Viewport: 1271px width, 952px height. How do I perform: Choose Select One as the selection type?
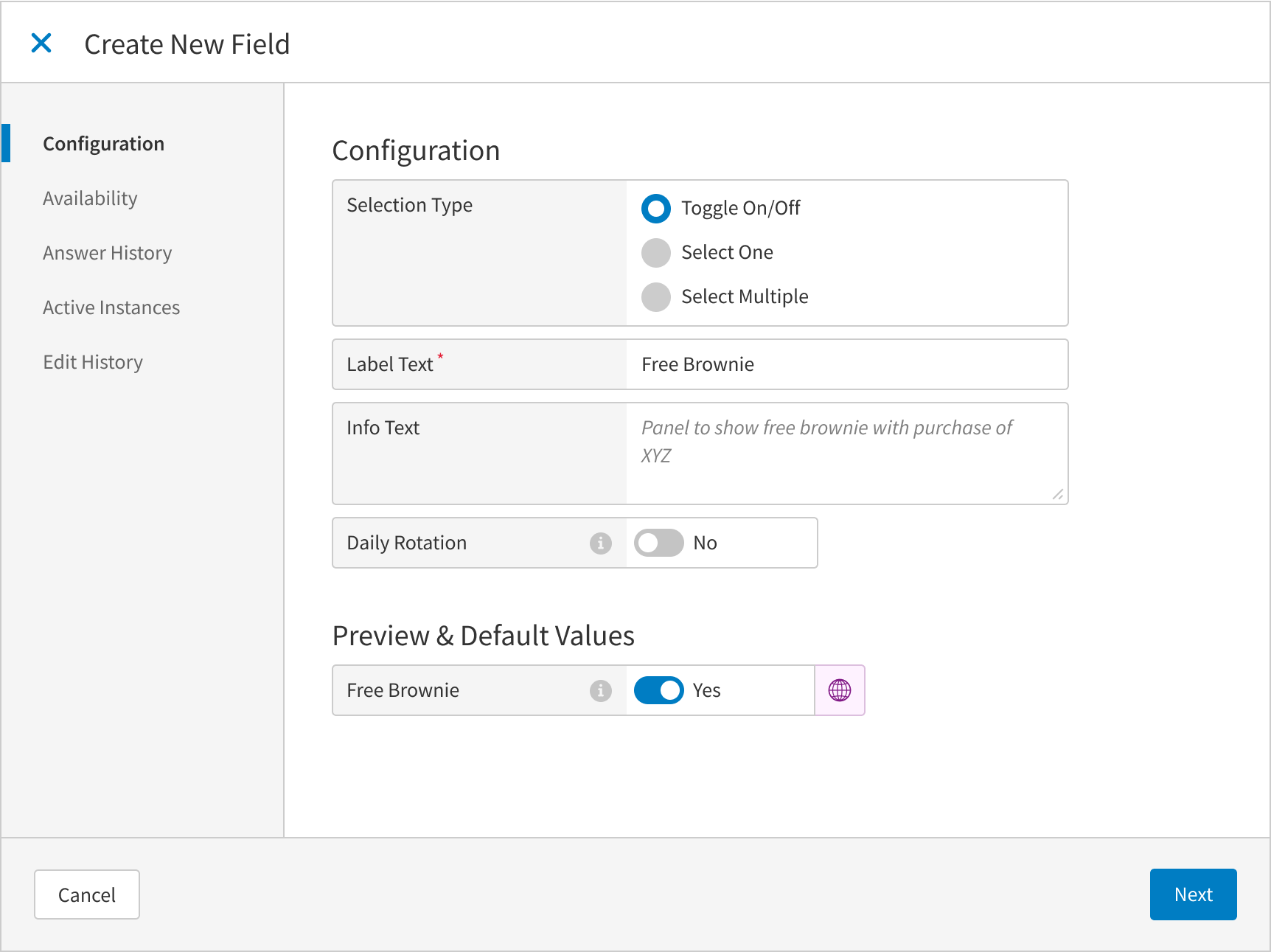[x=655, y=253]
